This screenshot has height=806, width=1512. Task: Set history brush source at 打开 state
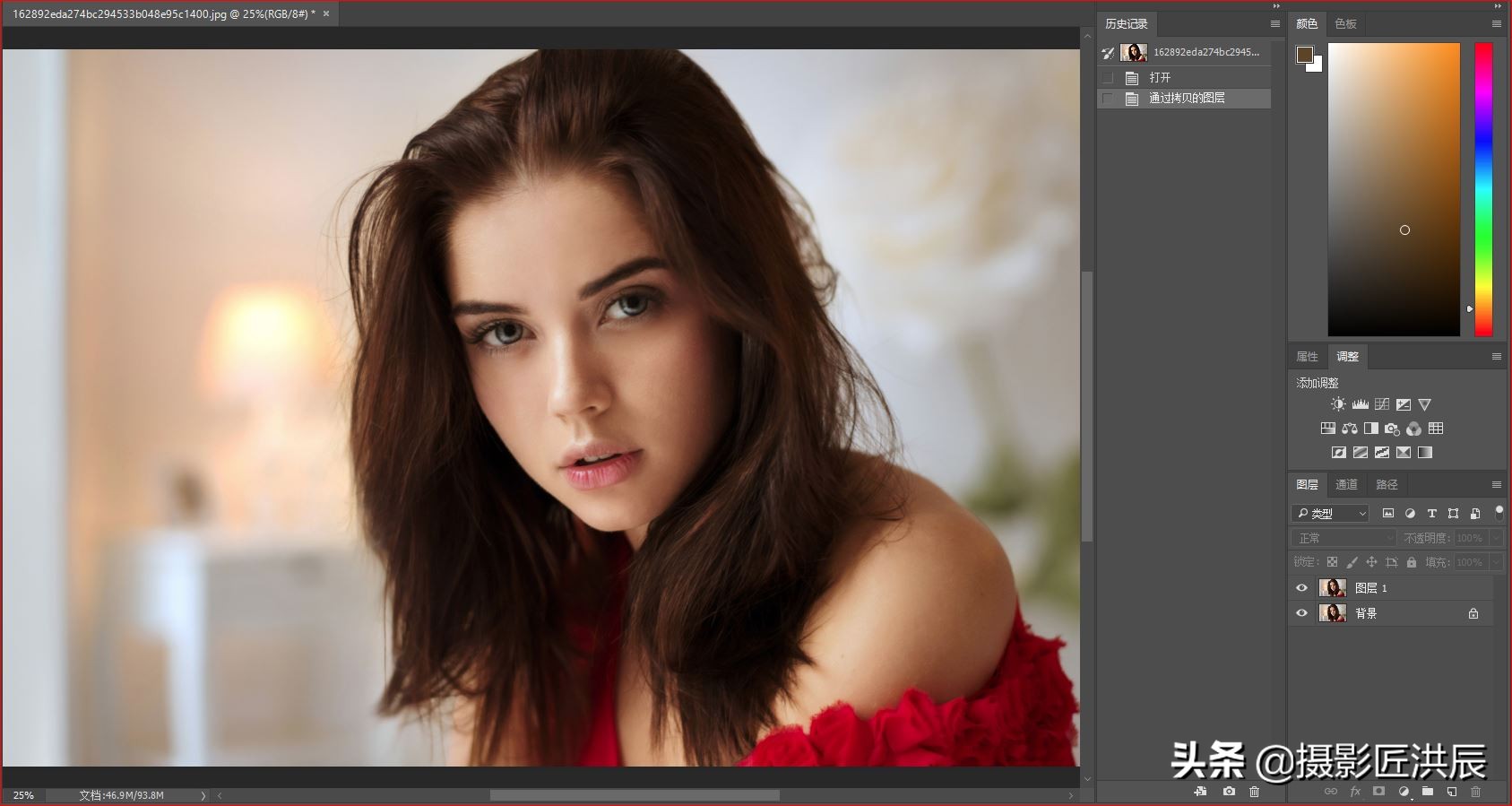[x=1109, y=78]
